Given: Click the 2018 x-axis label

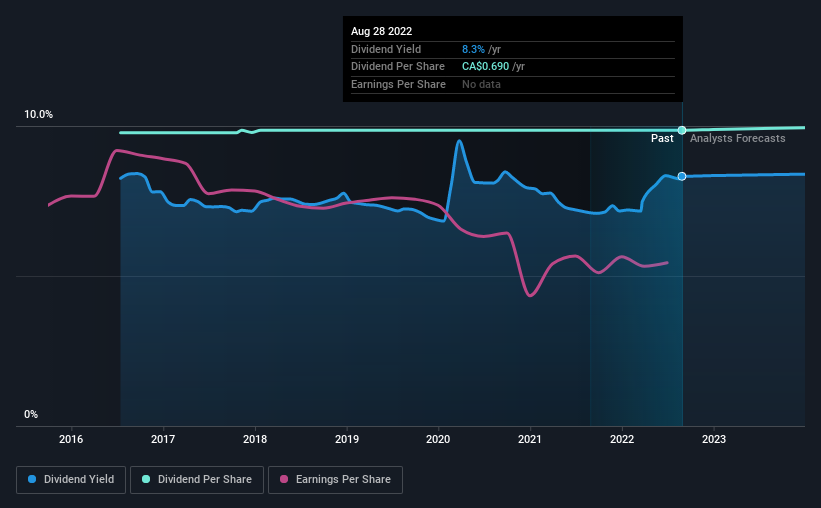Looking at the screenshot, I should (x=255, y=439).
